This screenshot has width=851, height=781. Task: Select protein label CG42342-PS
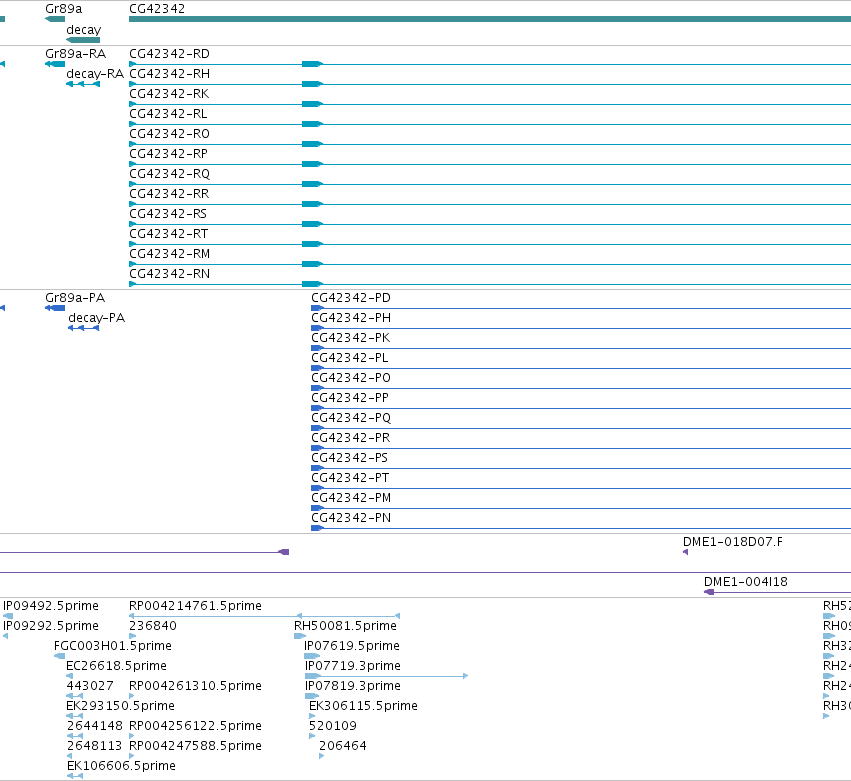tap(350, 458)
